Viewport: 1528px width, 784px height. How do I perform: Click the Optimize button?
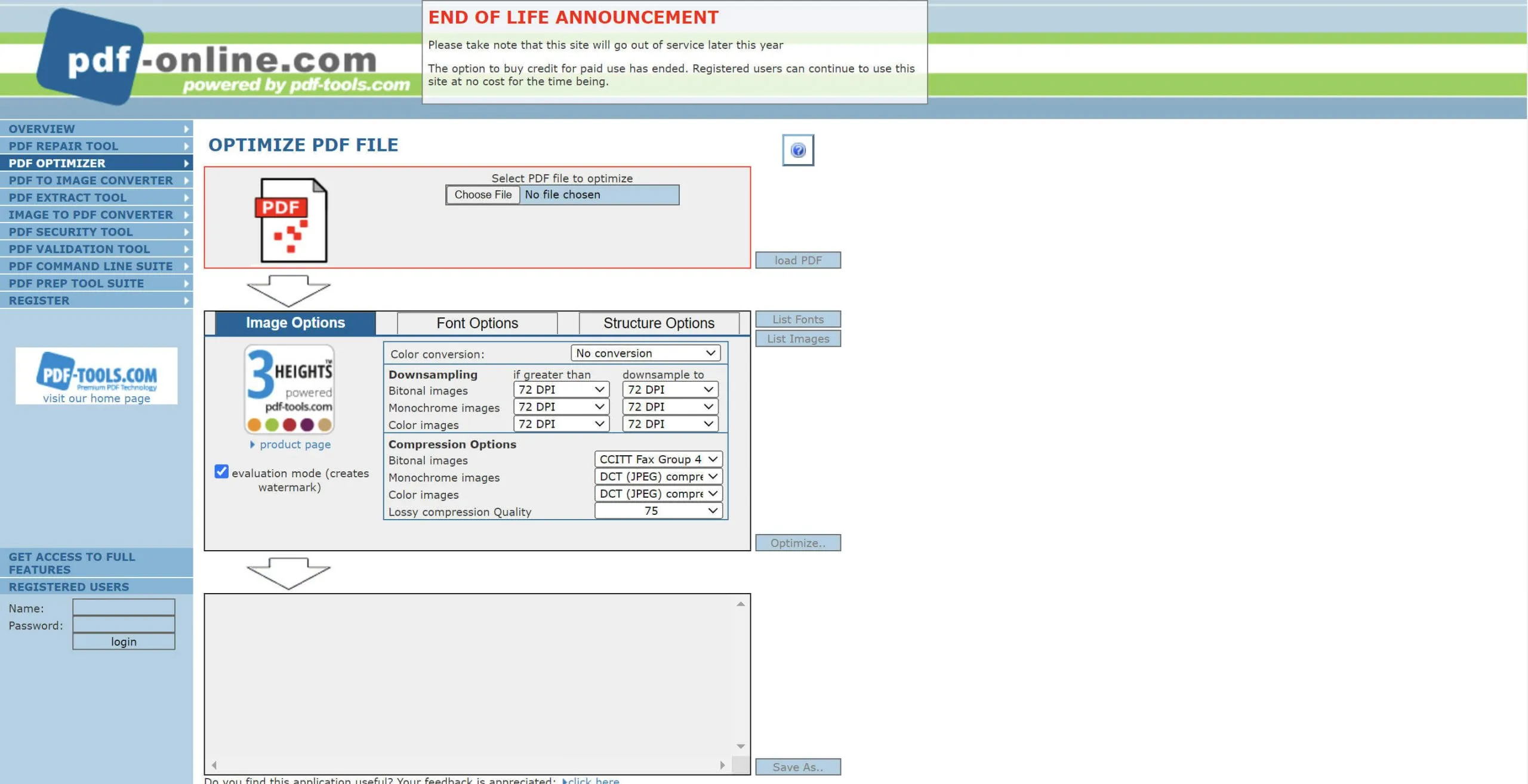(797, 542)
